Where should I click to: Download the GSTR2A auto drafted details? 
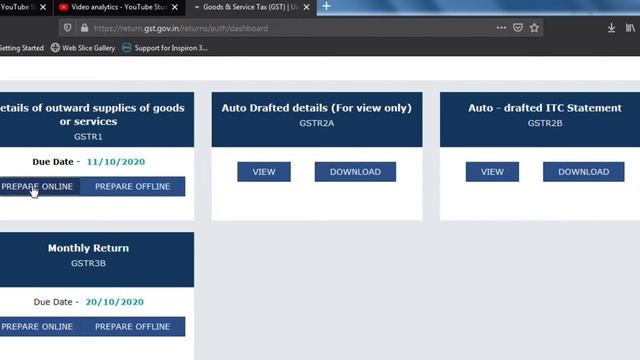(355, 172)
